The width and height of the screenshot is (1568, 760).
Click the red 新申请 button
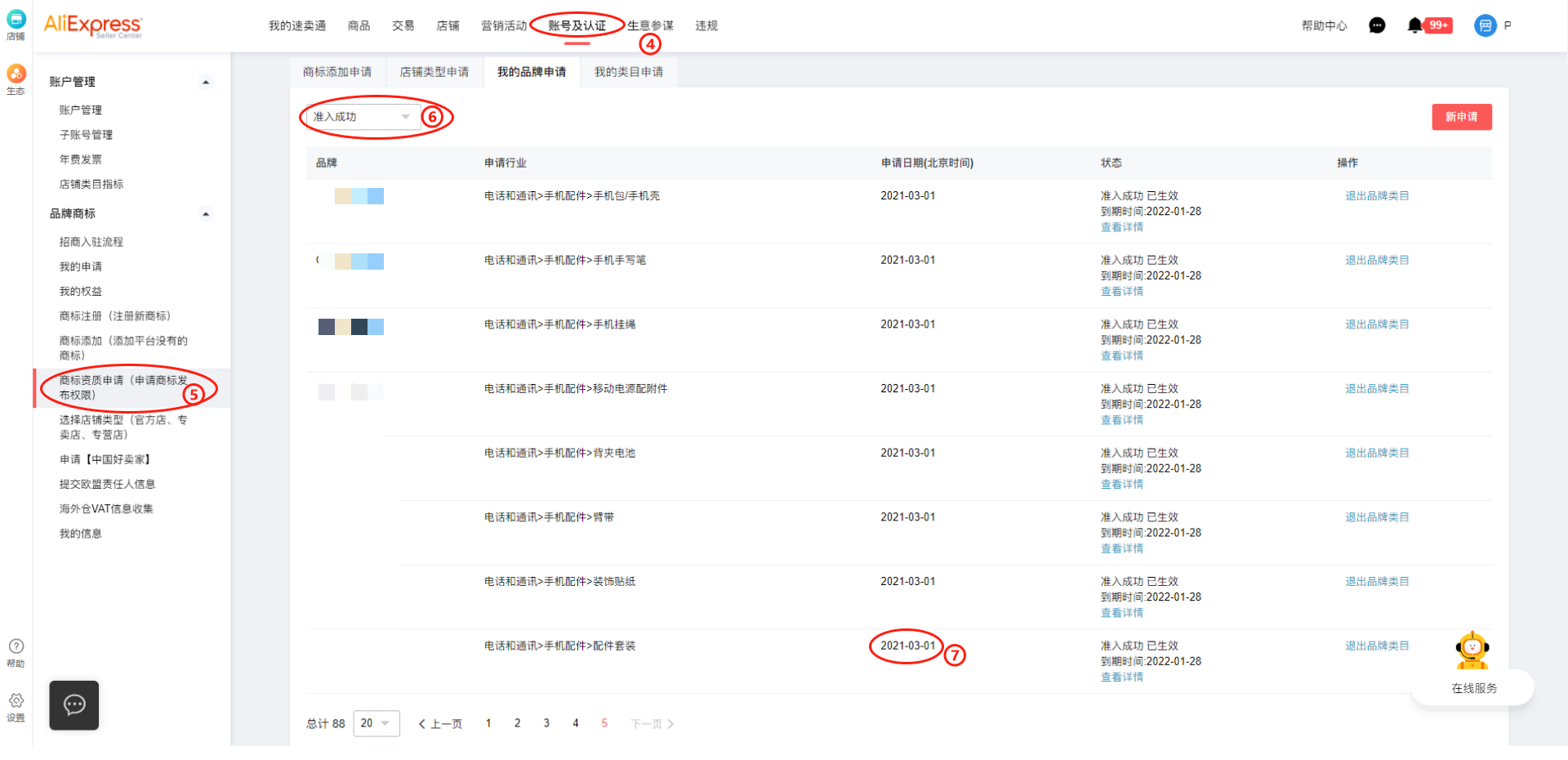tap(1461, 117)
